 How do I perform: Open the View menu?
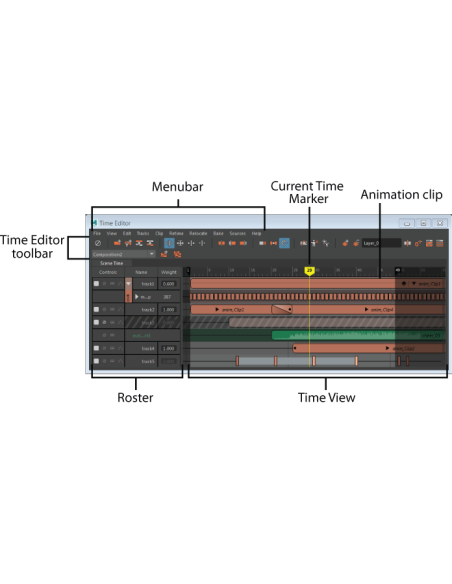112,233
